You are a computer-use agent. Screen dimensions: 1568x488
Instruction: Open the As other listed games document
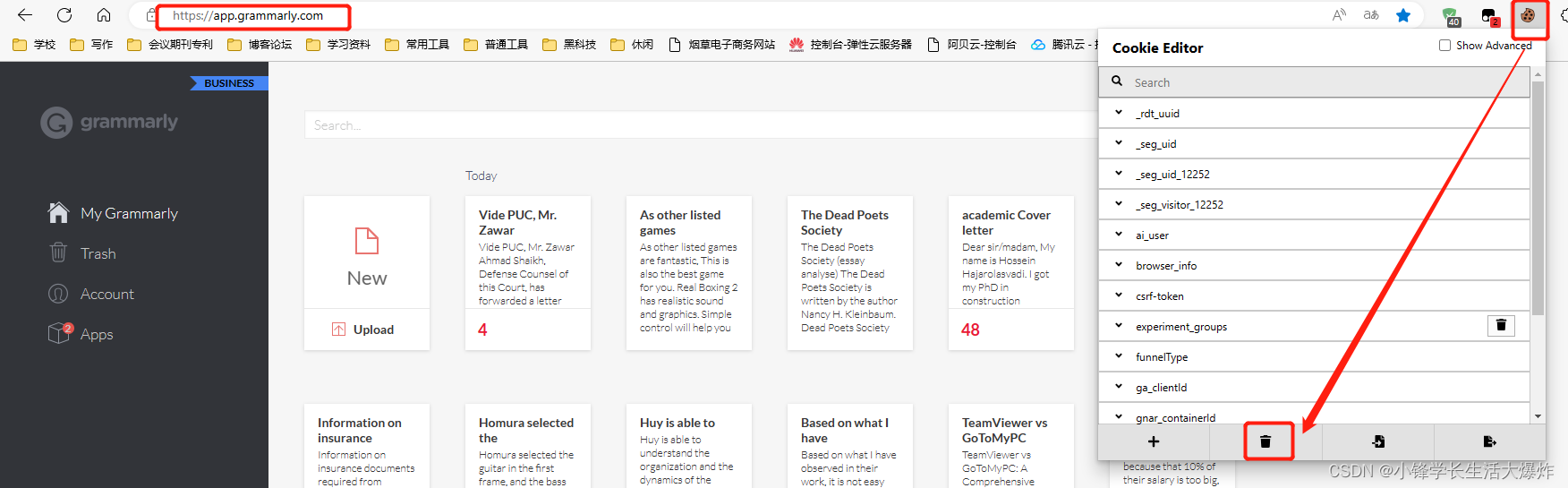click(689, 273)
